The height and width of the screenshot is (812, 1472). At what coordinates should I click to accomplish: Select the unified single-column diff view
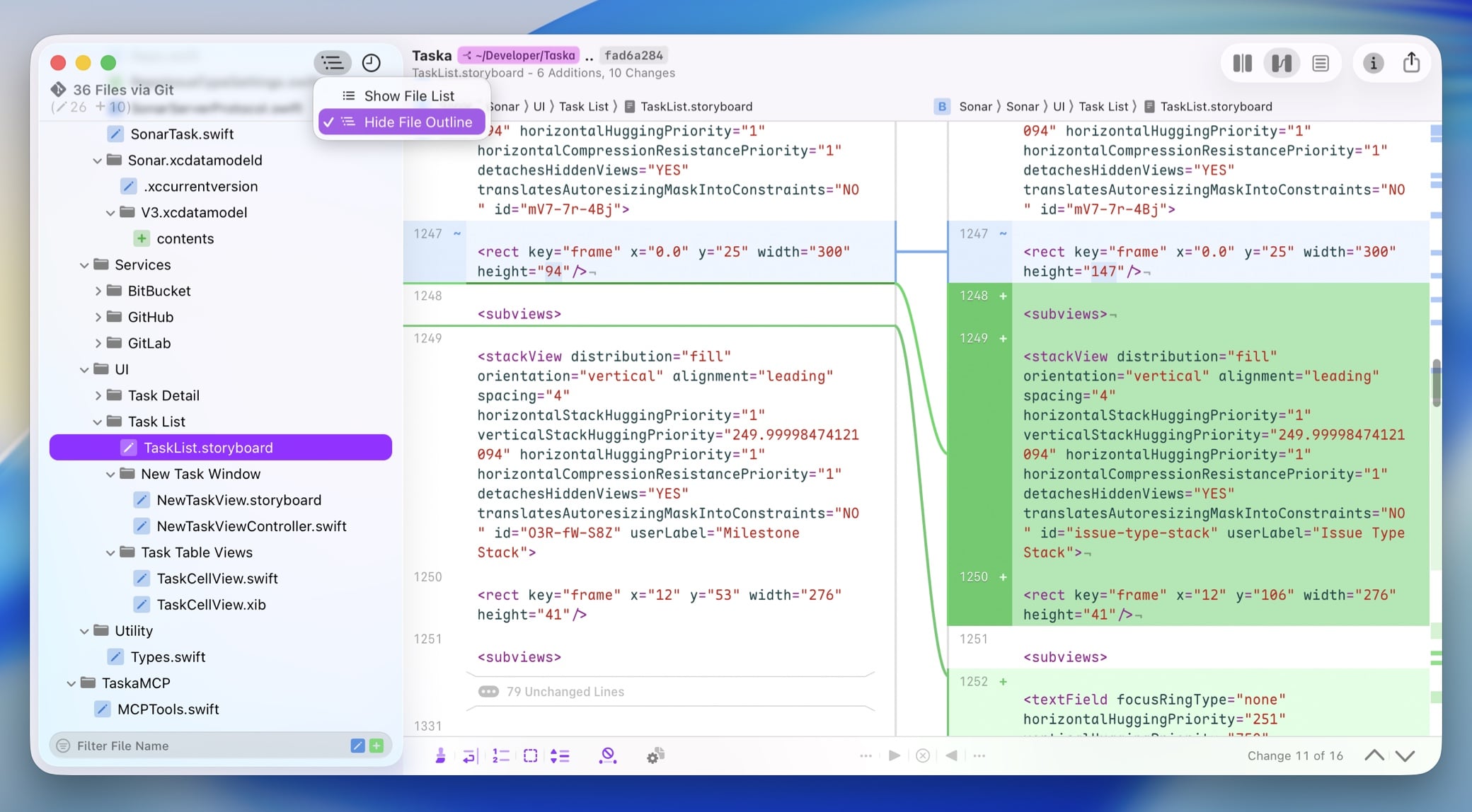(1320, 64)
